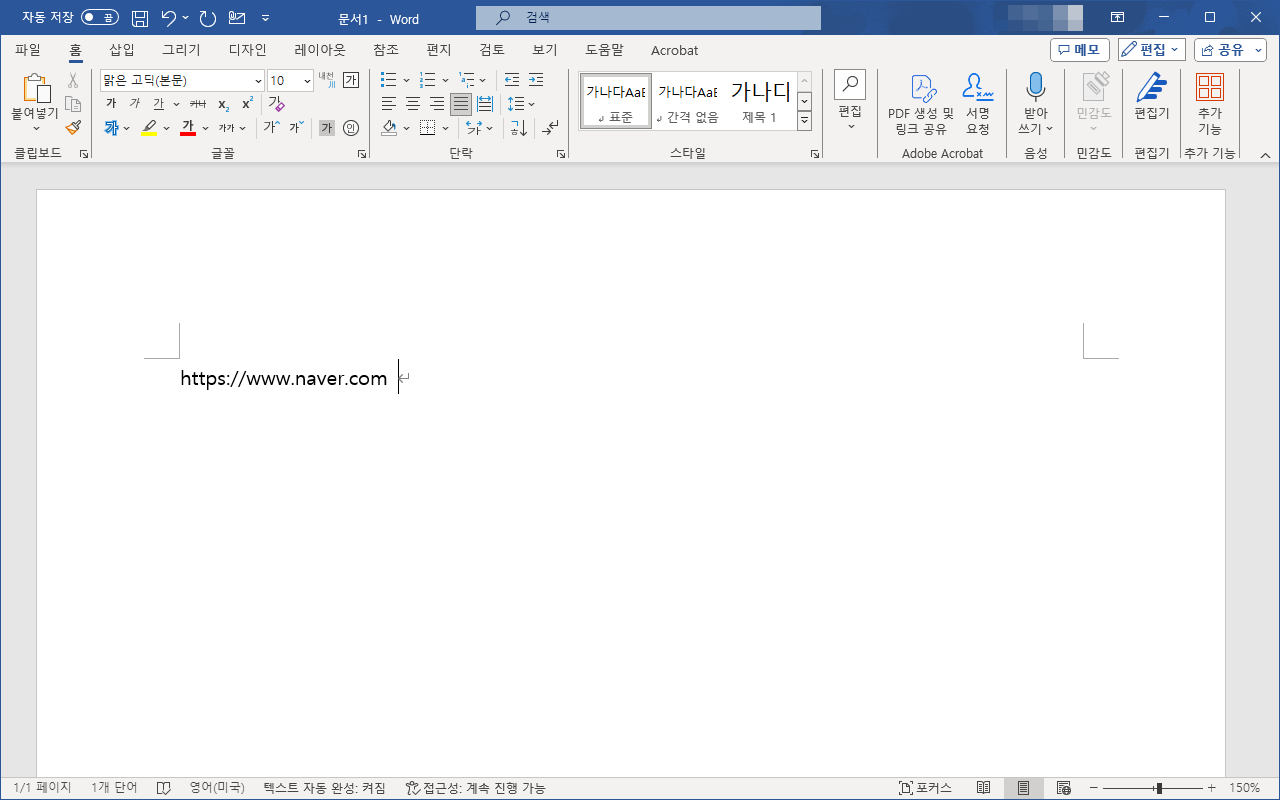Screen dimensions: 1280x800
Task: Open font dialog launcher
Action: click(x=363, y=154)
